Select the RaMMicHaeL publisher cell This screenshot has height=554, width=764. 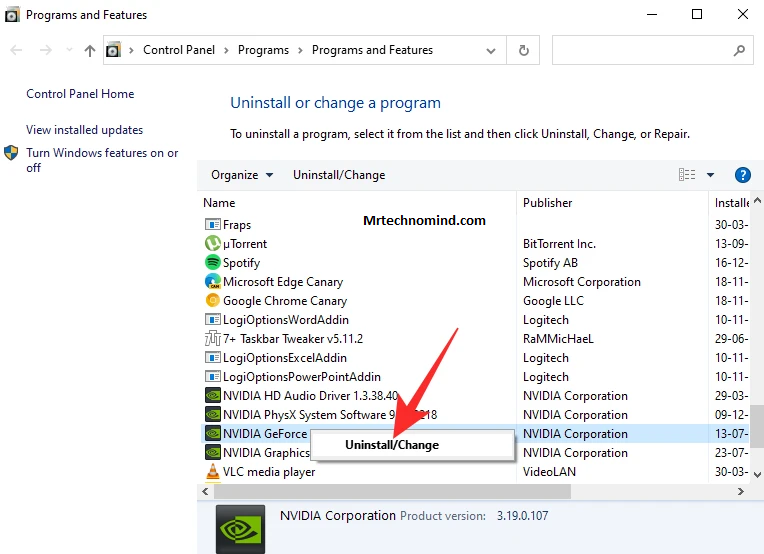coord(558,339)
